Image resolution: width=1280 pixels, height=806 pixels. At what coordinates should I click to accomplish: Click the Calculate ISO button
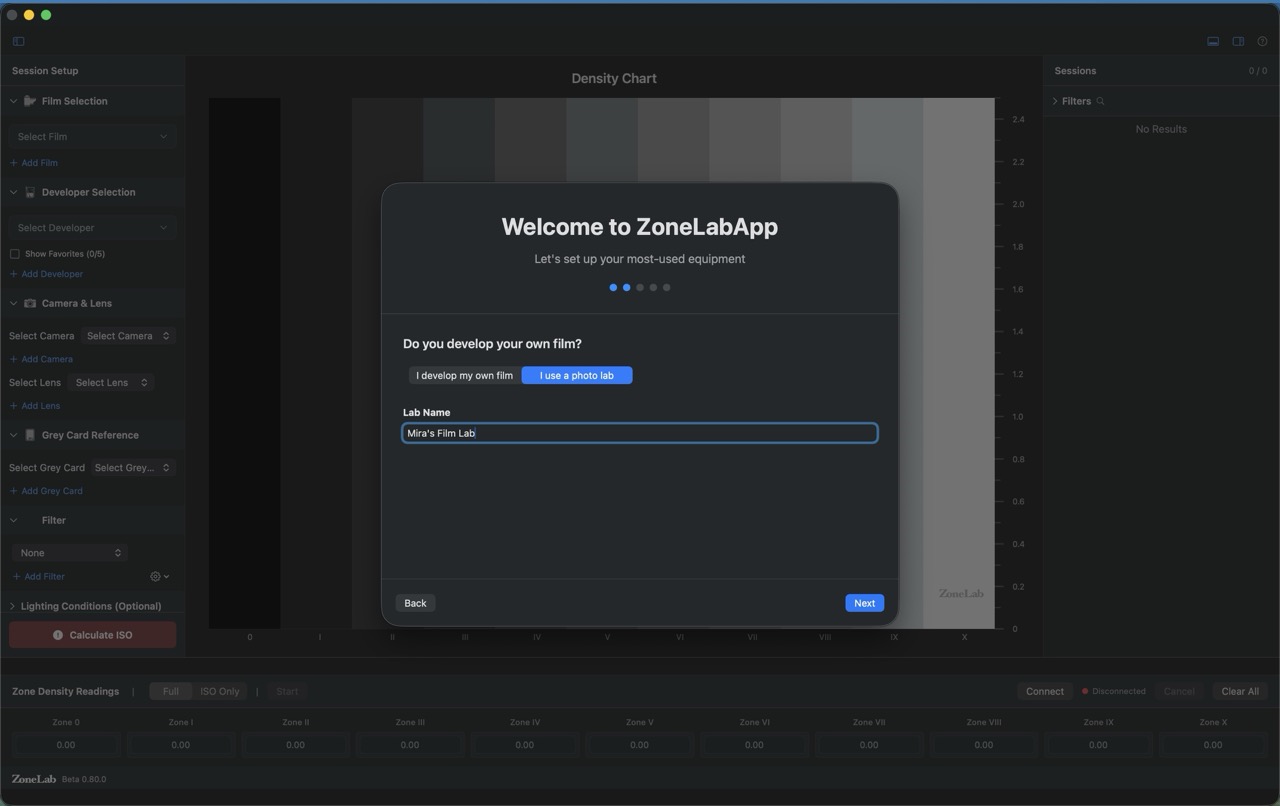tap(92, 635)
